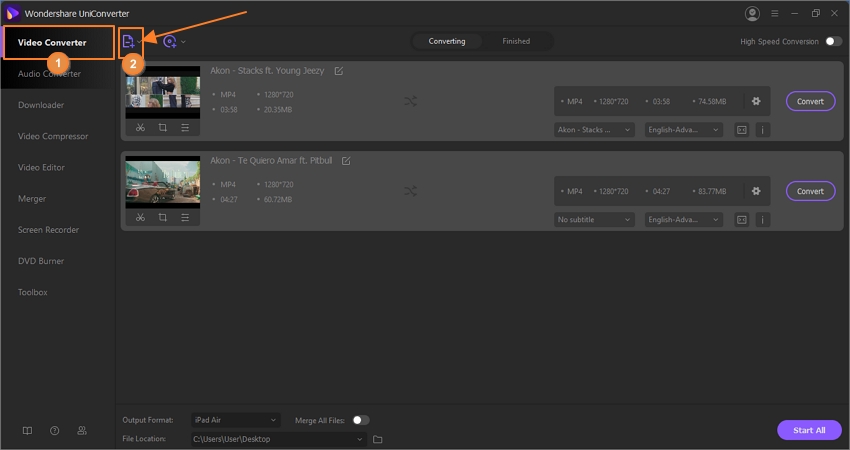
Task: Open Output Format dropdown showing iPad Air
Action: pos(236,420)
